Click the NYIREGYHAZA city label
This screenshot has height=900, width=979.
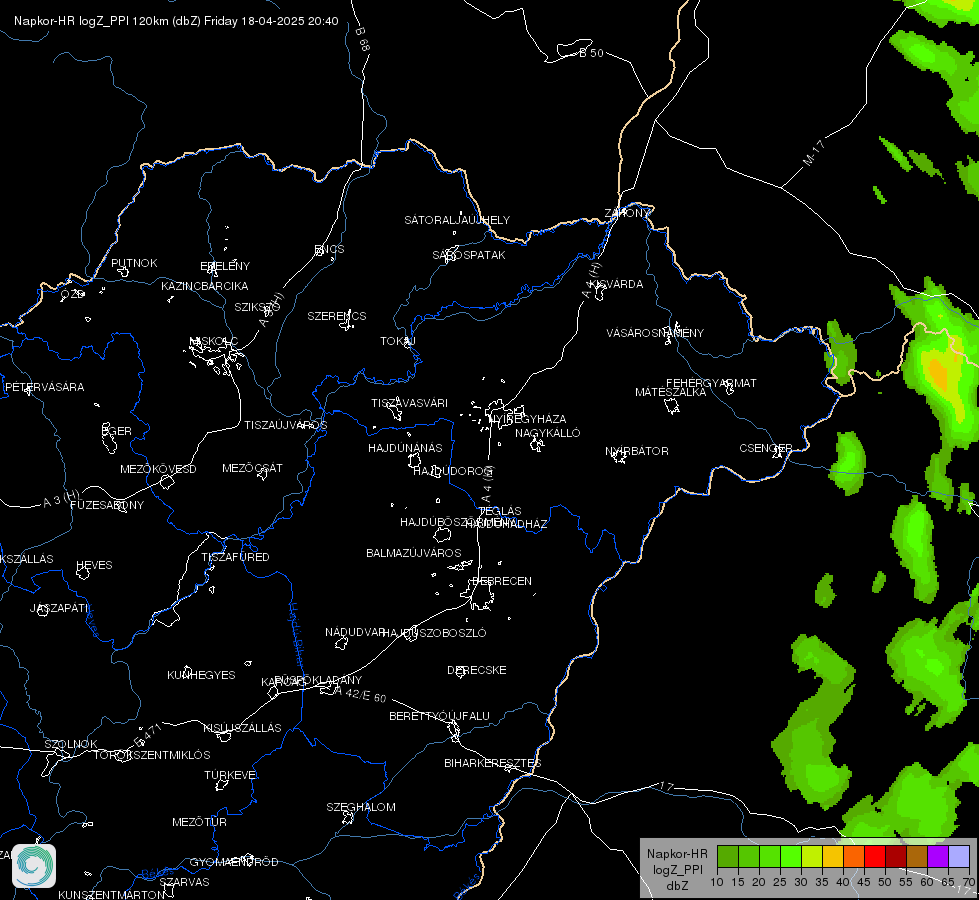click(x=528, y=419)
